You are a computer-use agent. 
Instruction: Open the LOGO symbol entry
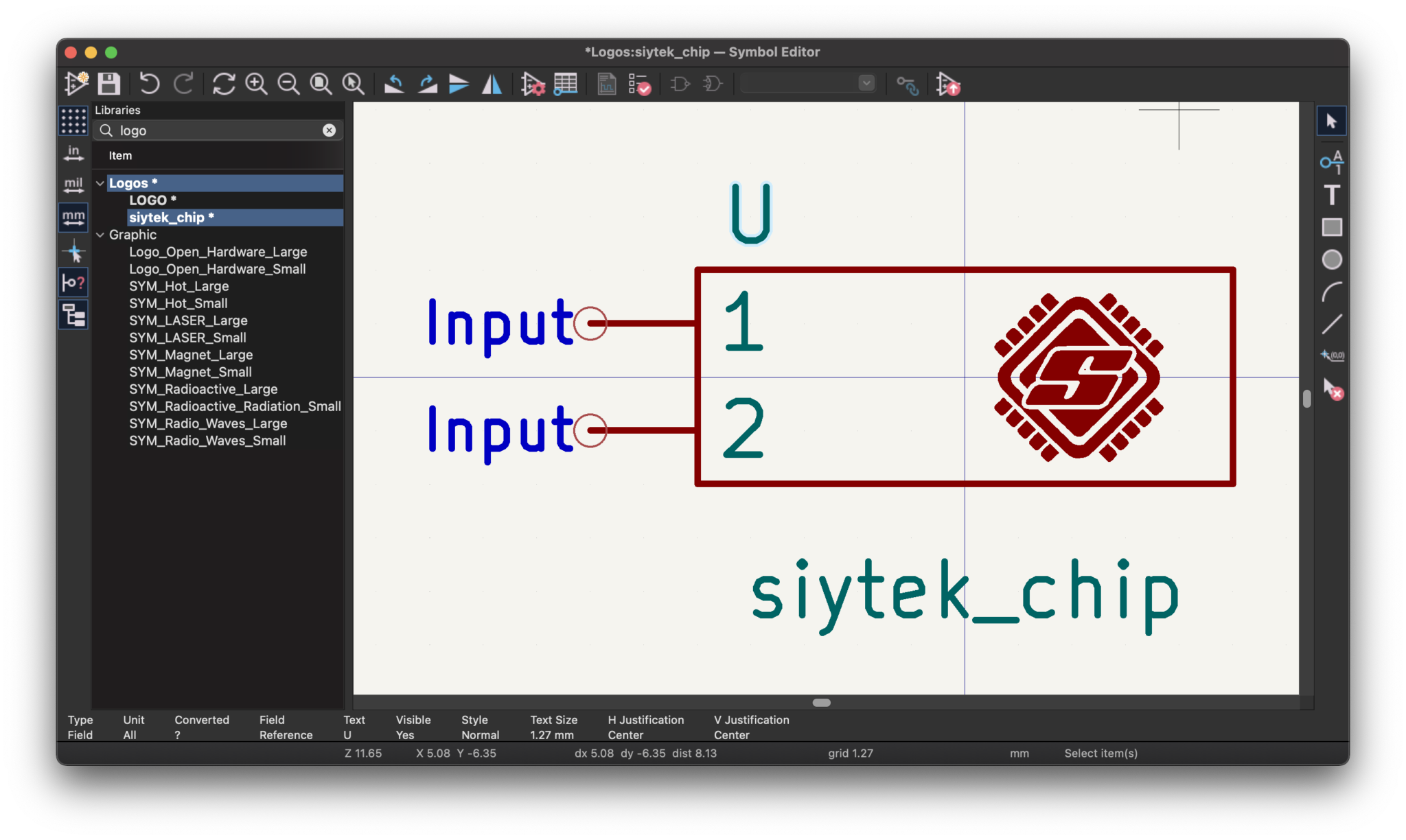coord(152,200)
